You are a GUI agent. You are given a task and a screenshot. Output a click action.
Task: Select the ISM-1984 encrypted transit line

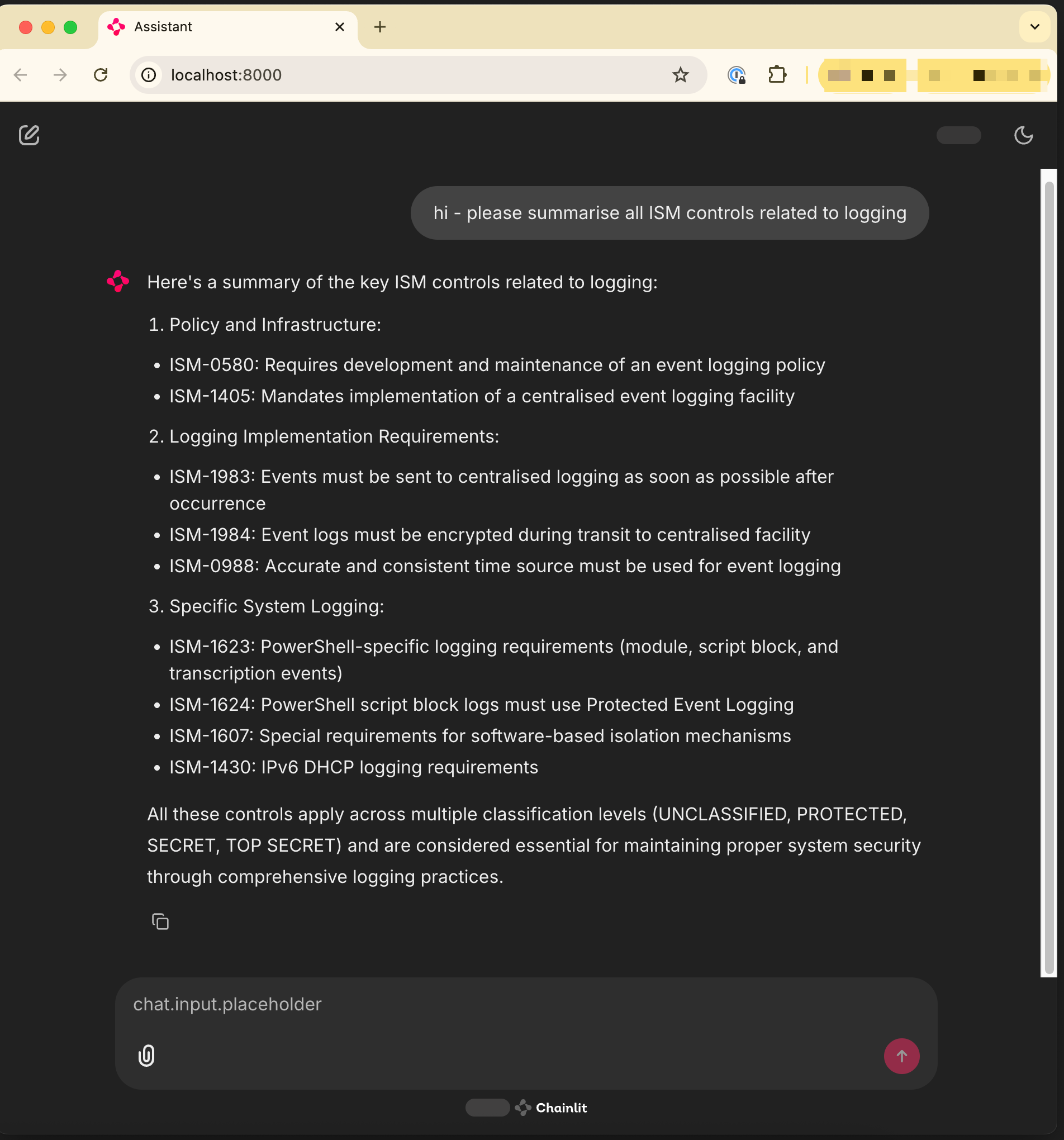tap(490, 534)
